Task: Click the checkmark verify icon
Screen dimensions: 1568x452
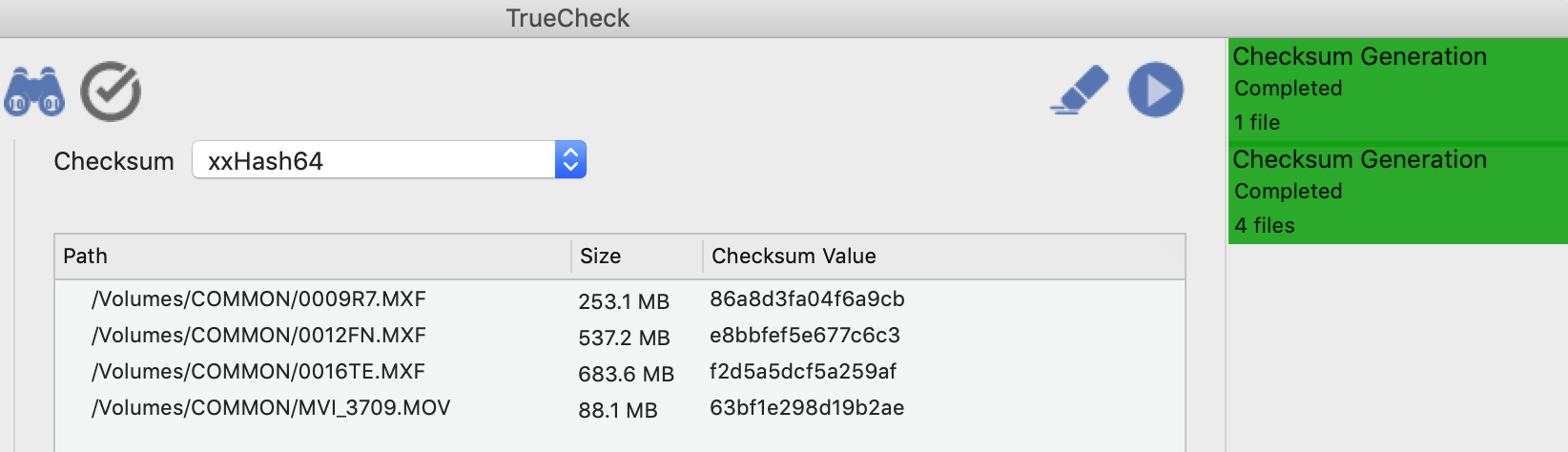Action: point(111,92)
